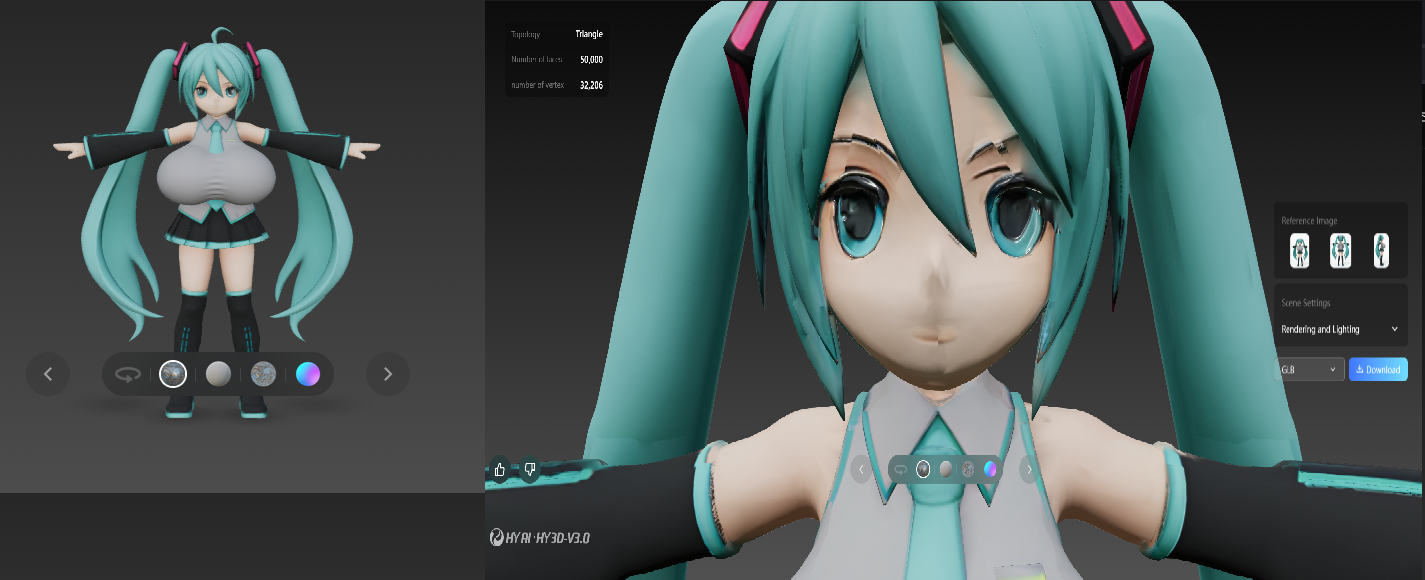Click the previous arrow in the main viewer toolbar
This screenshot has height=580, width=1425.
861,468
